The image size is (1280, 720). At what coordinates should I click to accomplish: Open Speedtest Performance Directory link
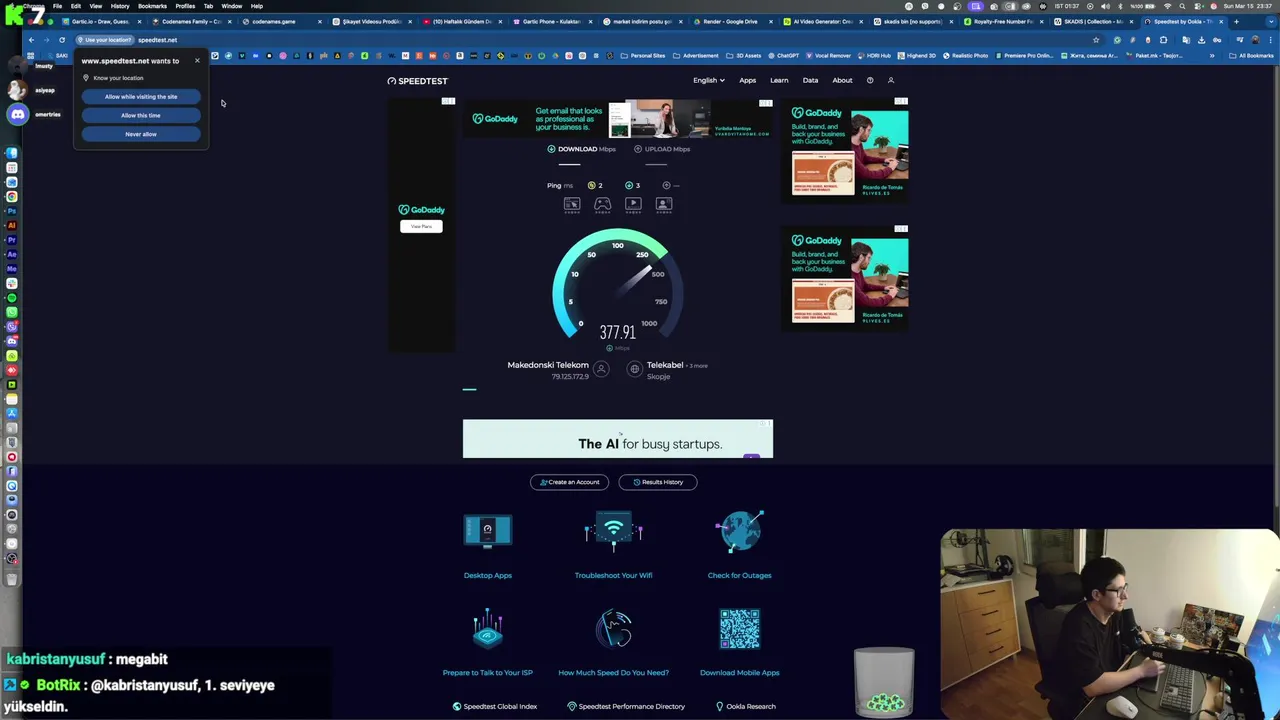tap(626, 706)
